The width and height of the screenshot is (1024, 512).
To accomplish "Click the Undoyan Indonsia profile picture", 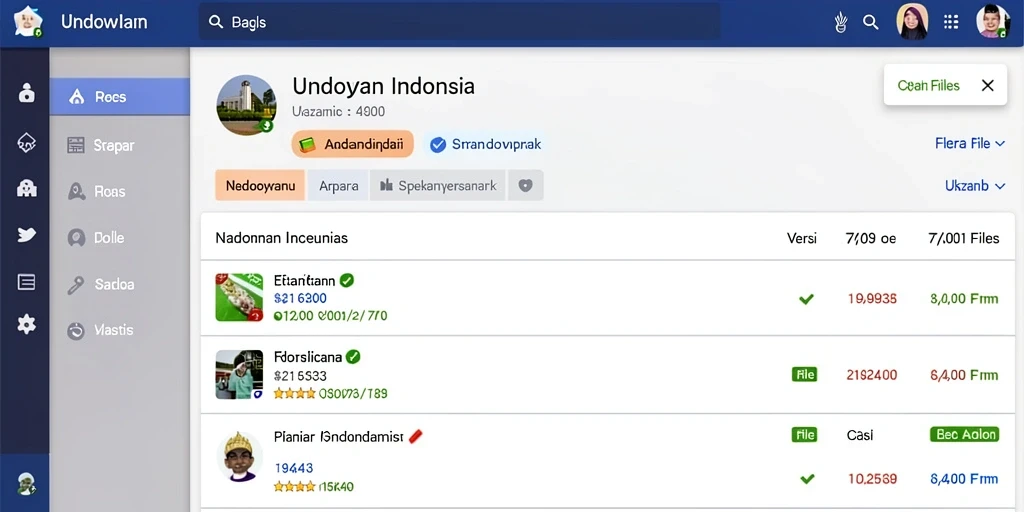I will click(246, 105).
